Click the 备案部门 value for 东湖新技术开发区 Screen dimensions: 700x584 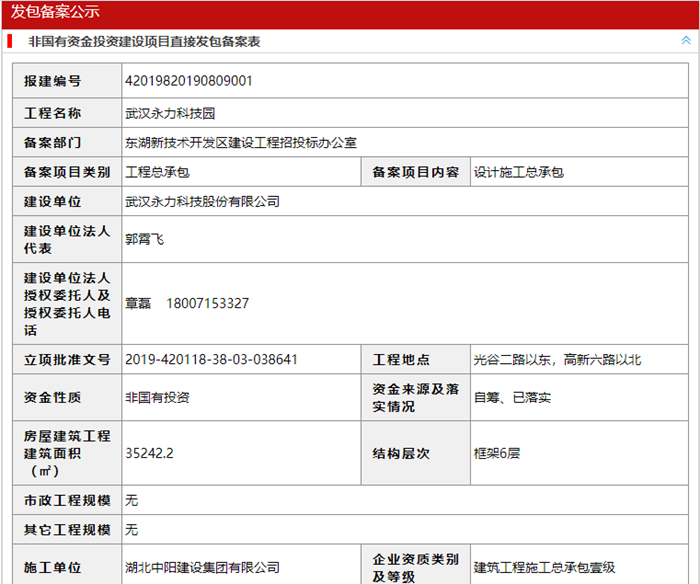tap(240, 143)
